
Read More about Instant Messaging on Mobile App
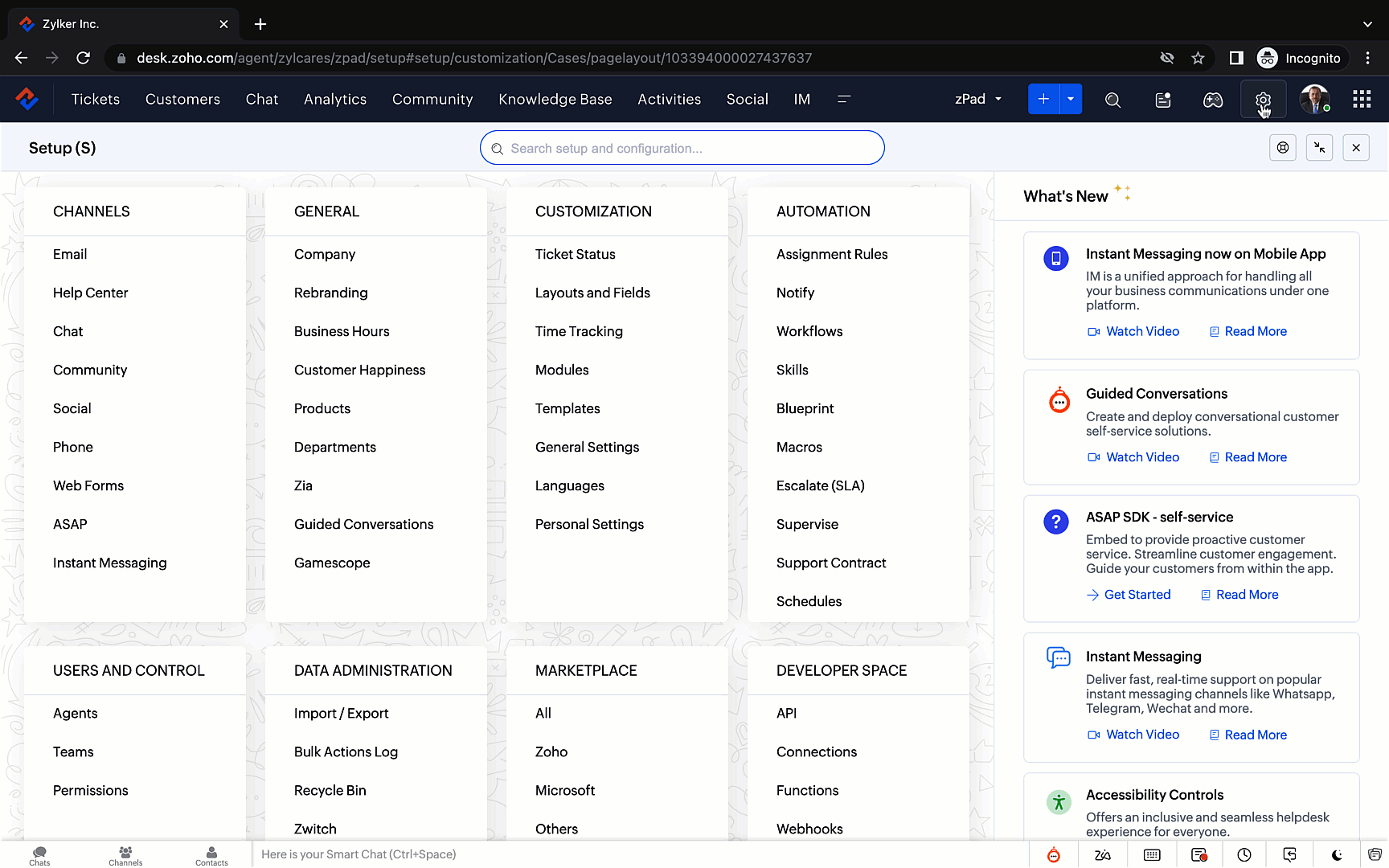[x=1248, y=332]
